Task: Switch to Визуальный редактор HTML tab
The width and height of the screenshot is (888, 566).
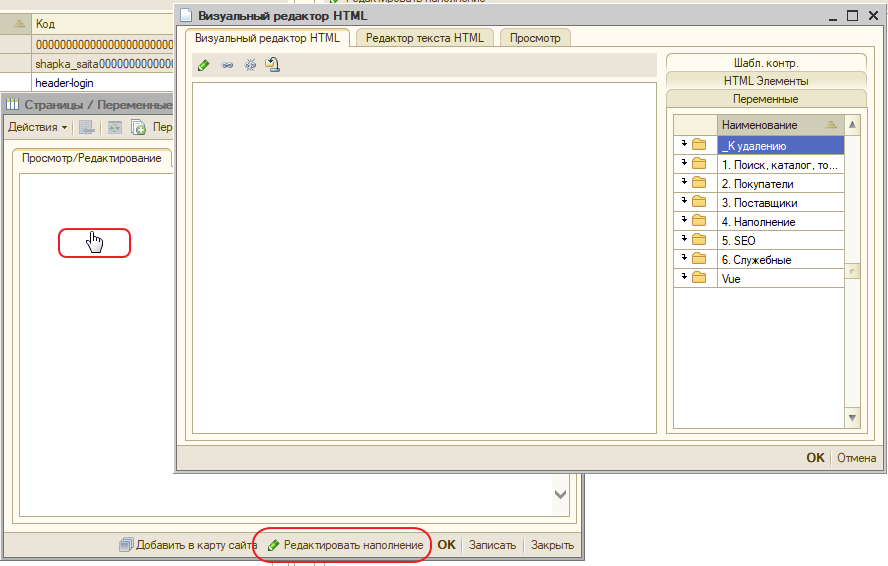Action: click(267, 38)
